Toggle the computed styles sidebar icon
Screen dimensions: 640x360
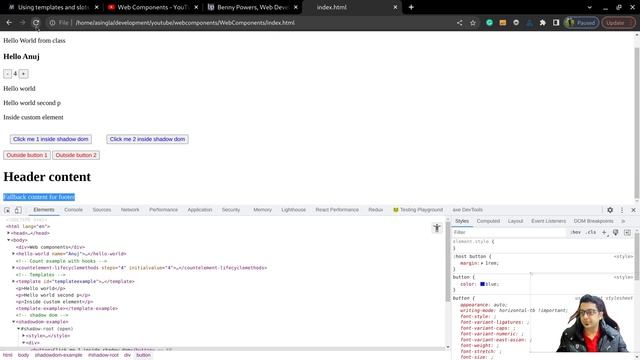coord(627,232)
